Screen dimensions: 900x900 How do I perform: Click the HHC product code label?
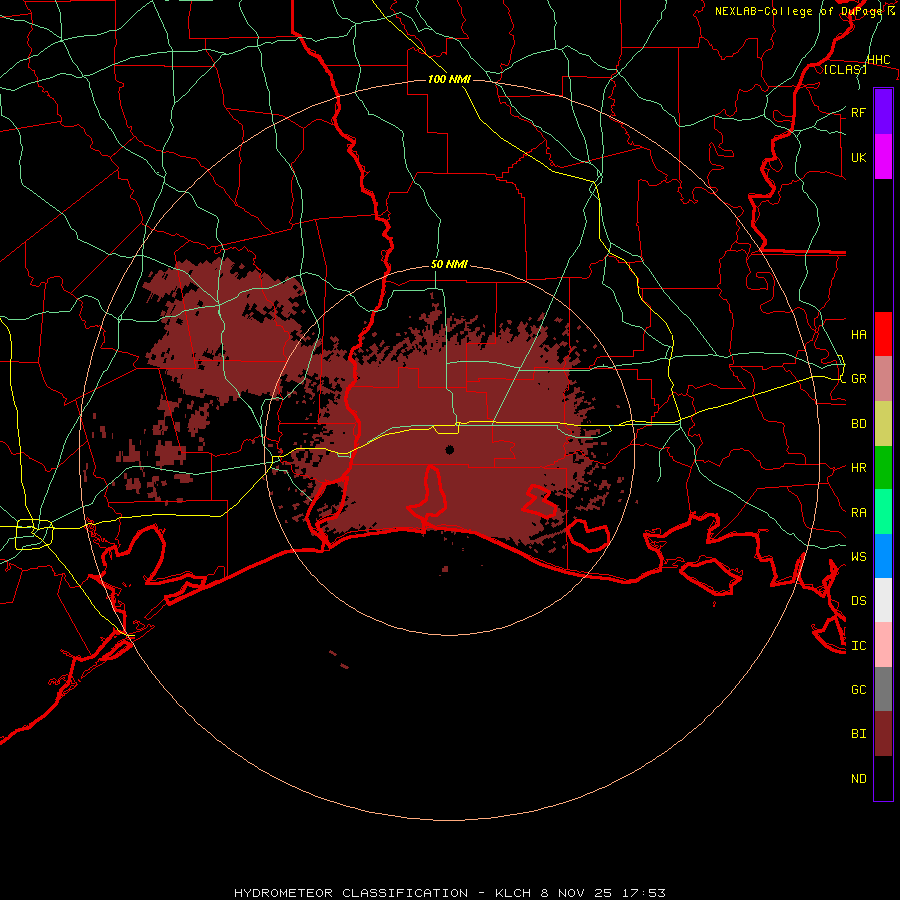coord(878,60)
